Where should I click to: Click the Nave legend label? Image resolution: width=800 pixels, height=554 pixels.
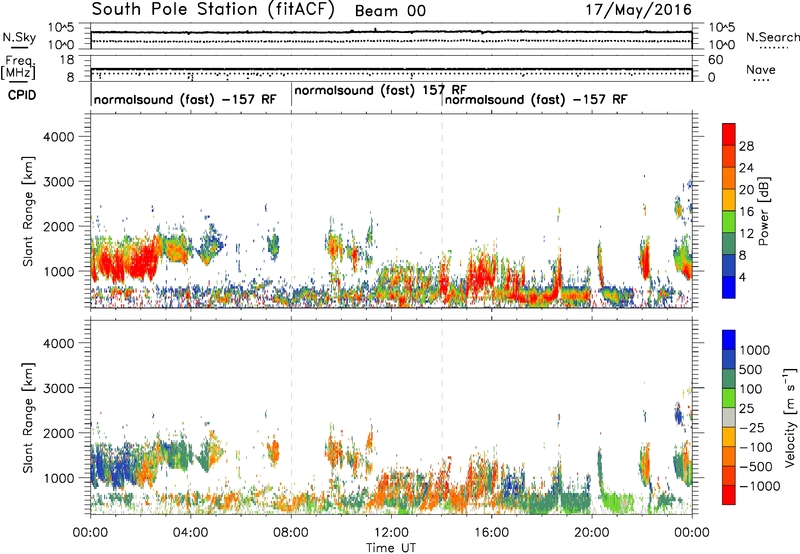761,69
